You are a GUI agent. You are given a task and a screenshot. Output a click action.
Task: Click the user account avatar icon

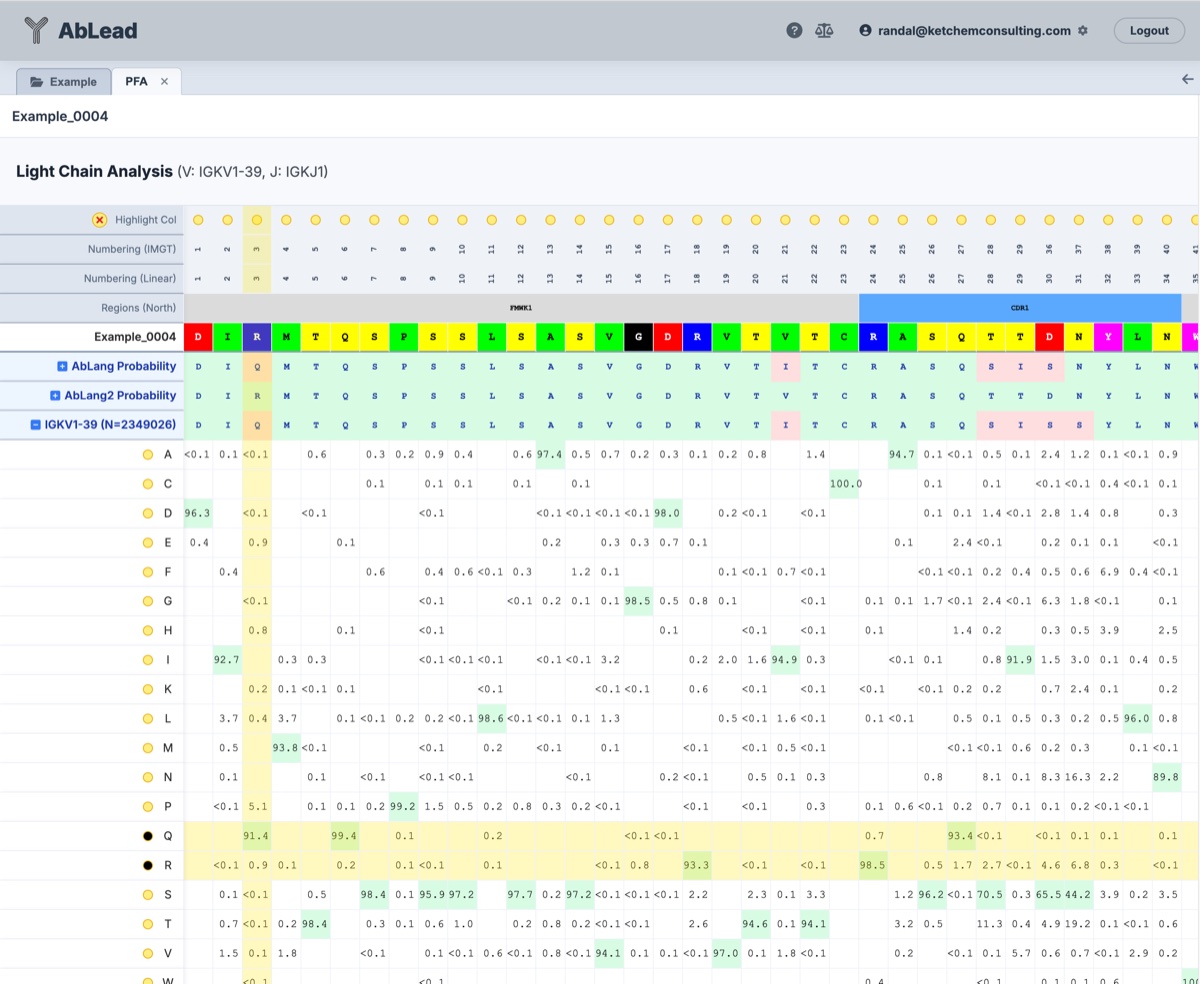[x=865, y=31]
